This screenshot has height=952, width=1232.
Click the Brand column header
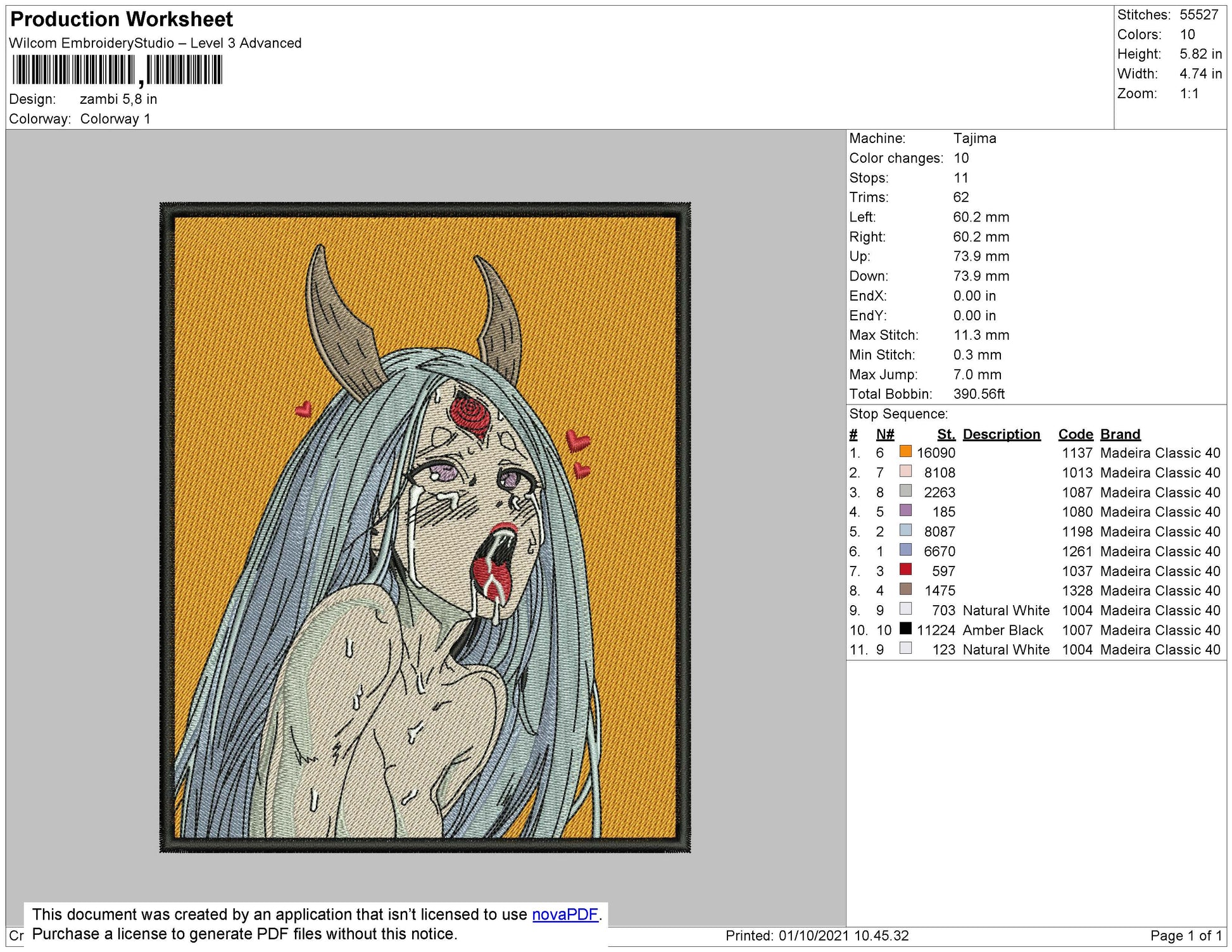[1120, 434]
